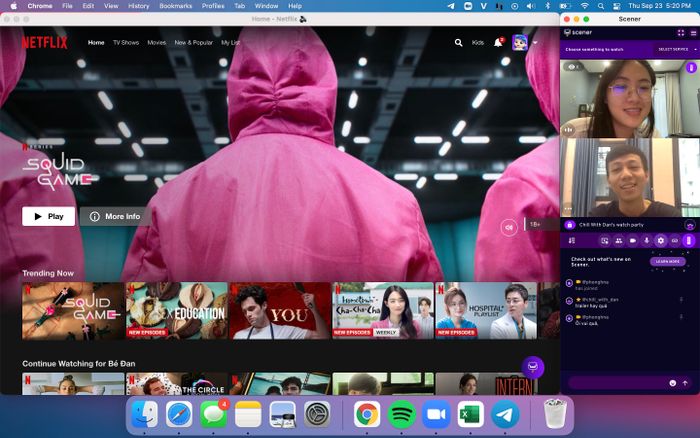This screenshot has width=700, height=438.
Task: Select the Hometown Cha-Cha-Cha thumbnail
Action: click(x=383, y=311)
